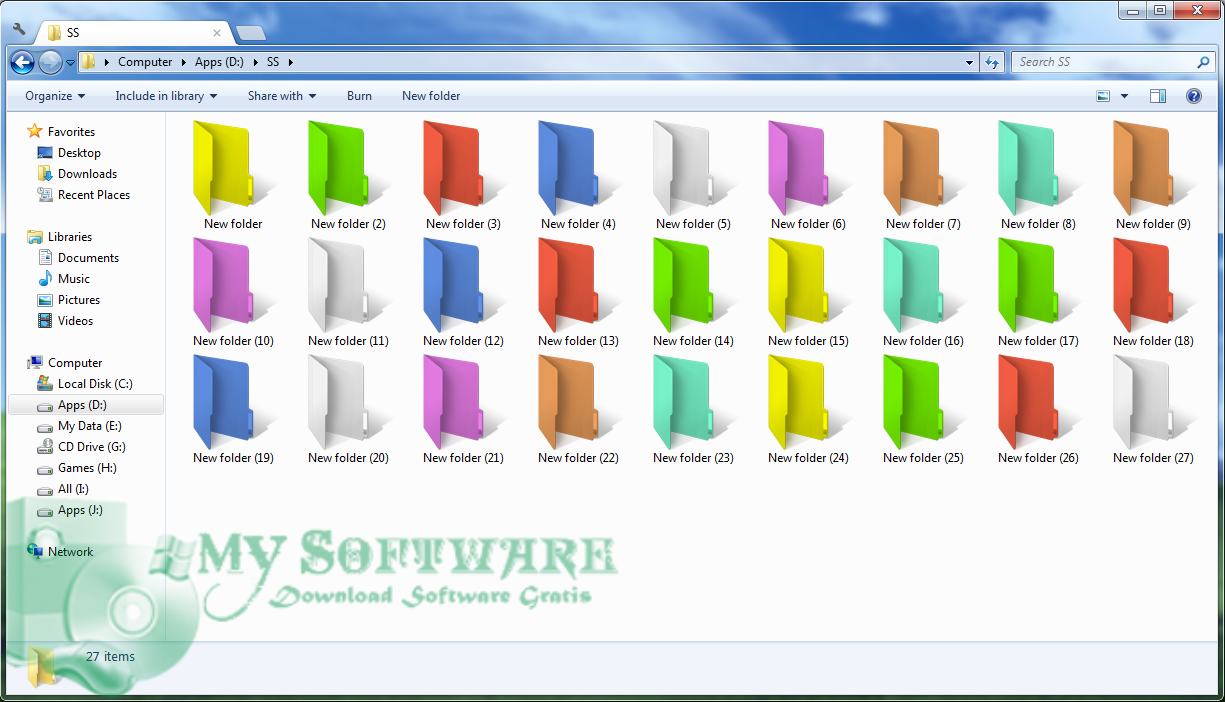
Task: Open Recent Places under Favorites
Action: click(92, 194)
